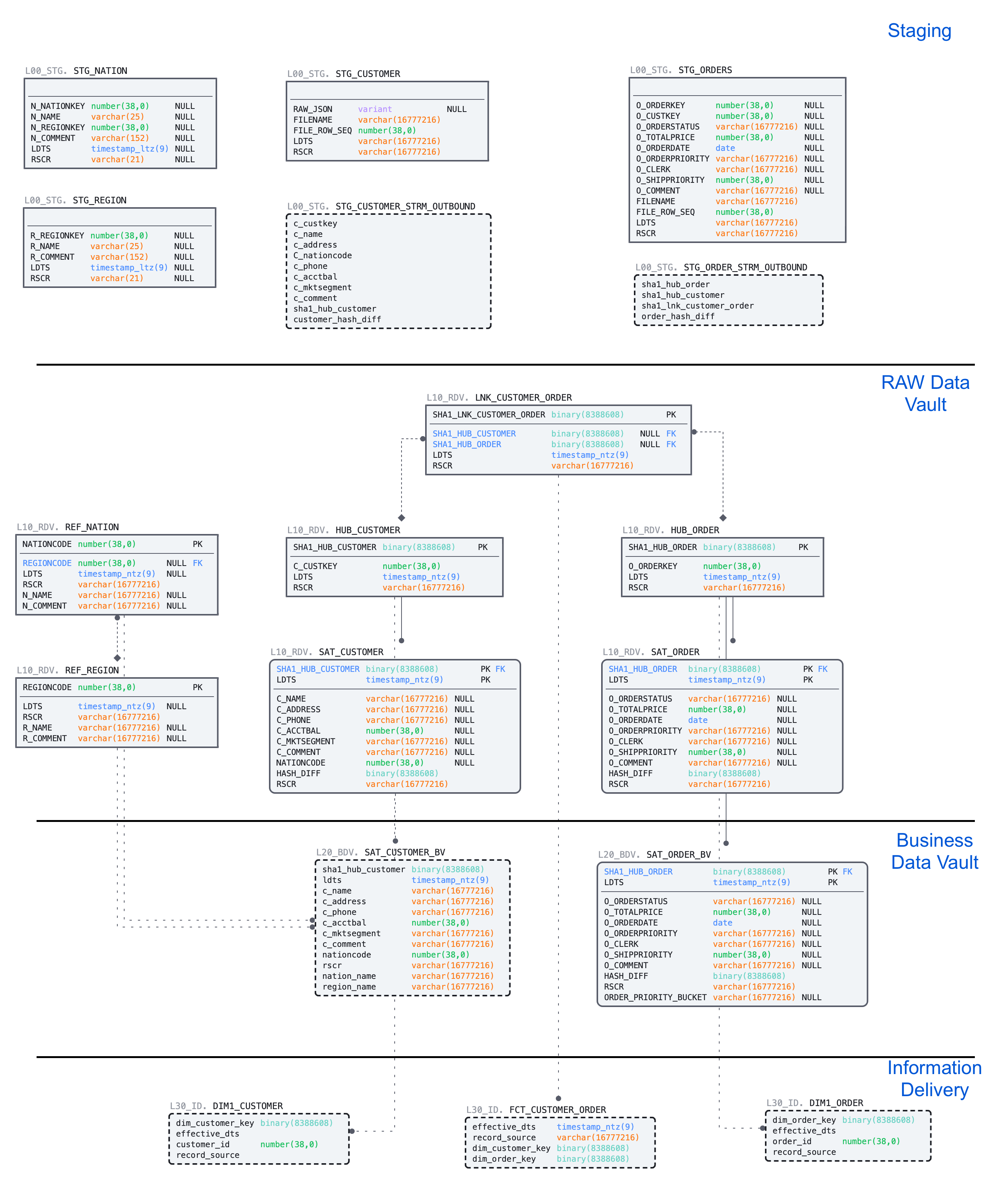1008x1199 pixels.
Task: Click the Staging section heading
Action: coord(919,31)
